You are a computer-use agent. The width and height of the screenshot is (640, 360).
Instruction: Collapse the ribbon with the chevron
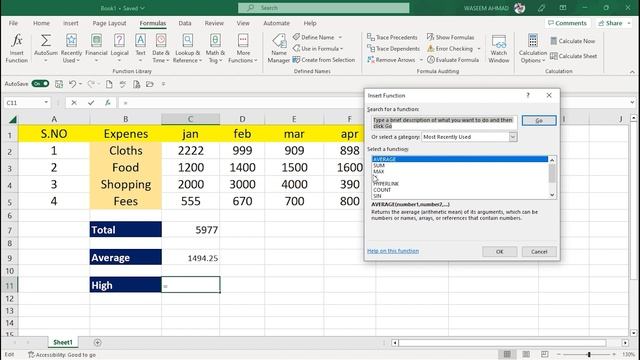tap(632, 72)
